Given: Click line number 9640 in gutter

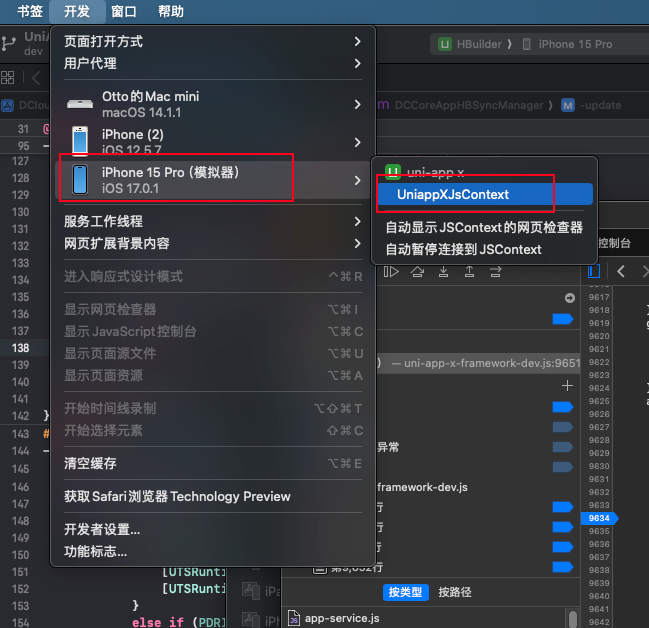Looking at the screenshot, I should pyautogui.click(x=599, y=596).
